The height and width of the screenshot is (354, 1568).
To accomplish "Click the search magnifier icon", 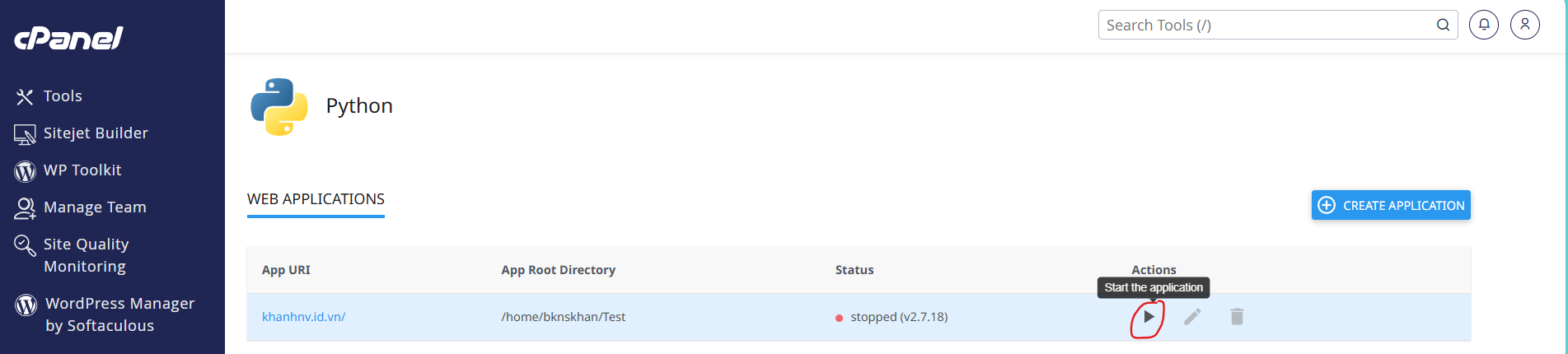I will pos(1443,25).
